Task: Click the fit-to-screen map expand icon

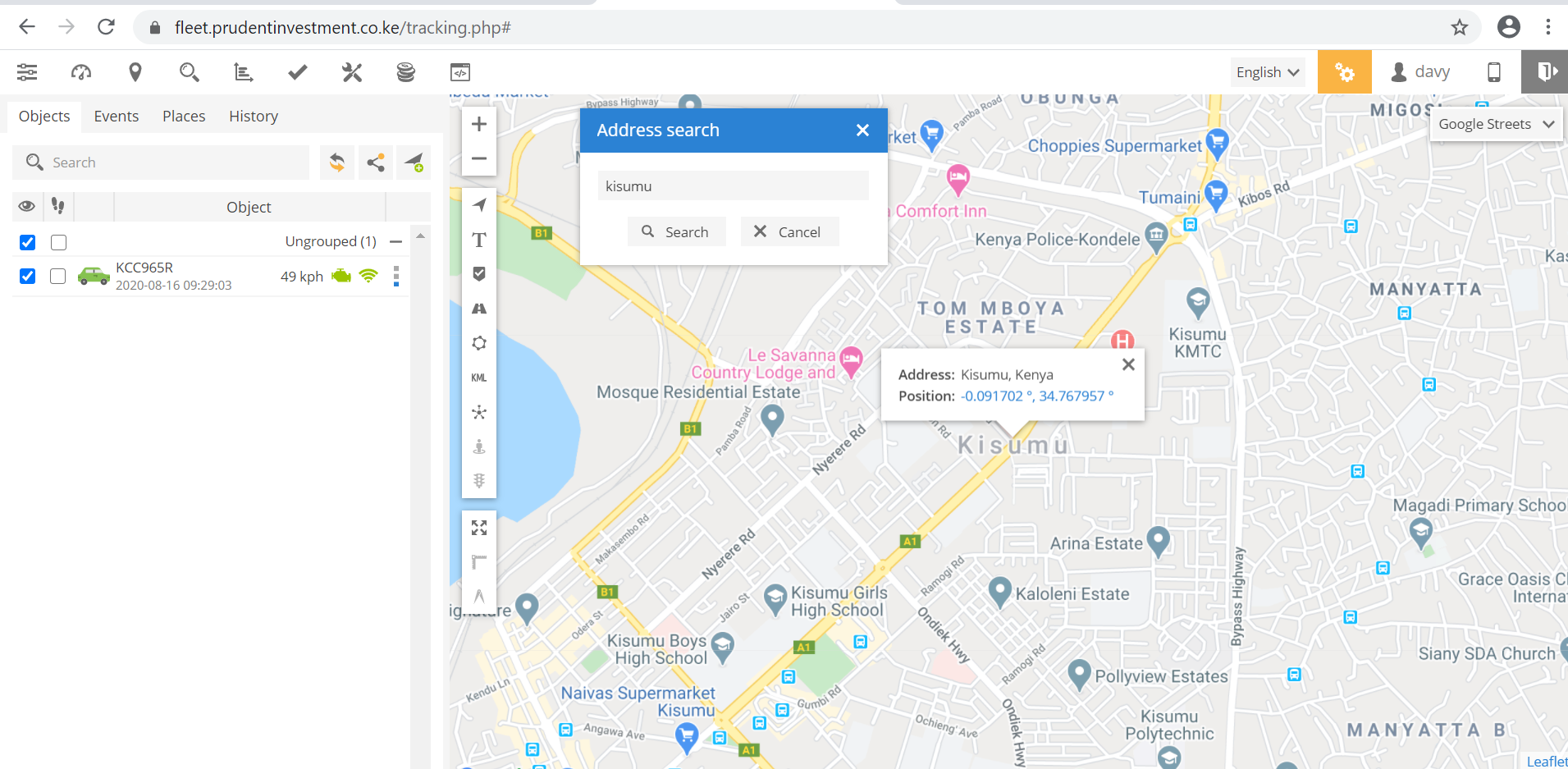Action: [479, 528]
